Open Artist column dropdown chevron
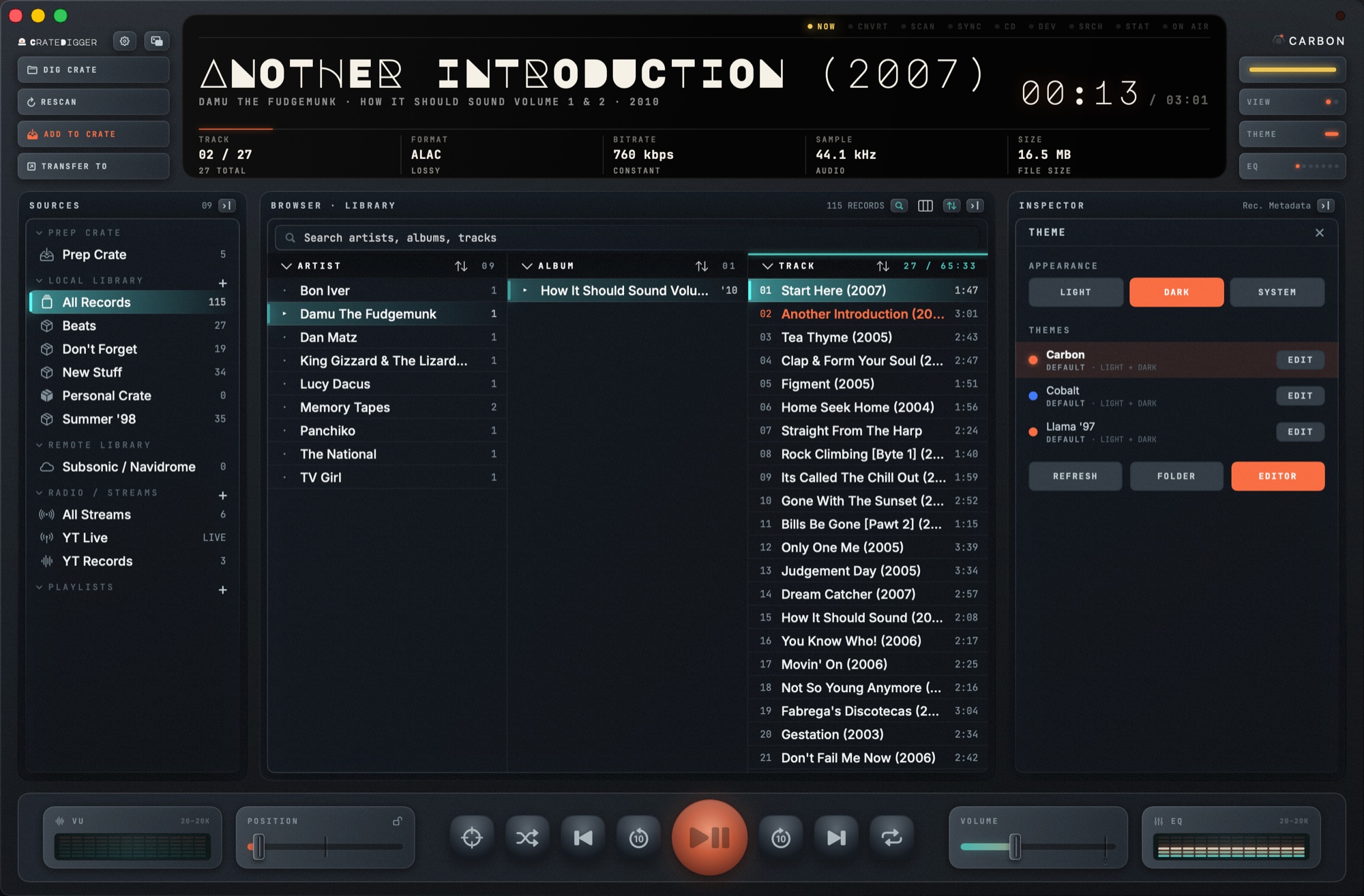Viewport: 1364px width, 896px height. tap(286, 266)
